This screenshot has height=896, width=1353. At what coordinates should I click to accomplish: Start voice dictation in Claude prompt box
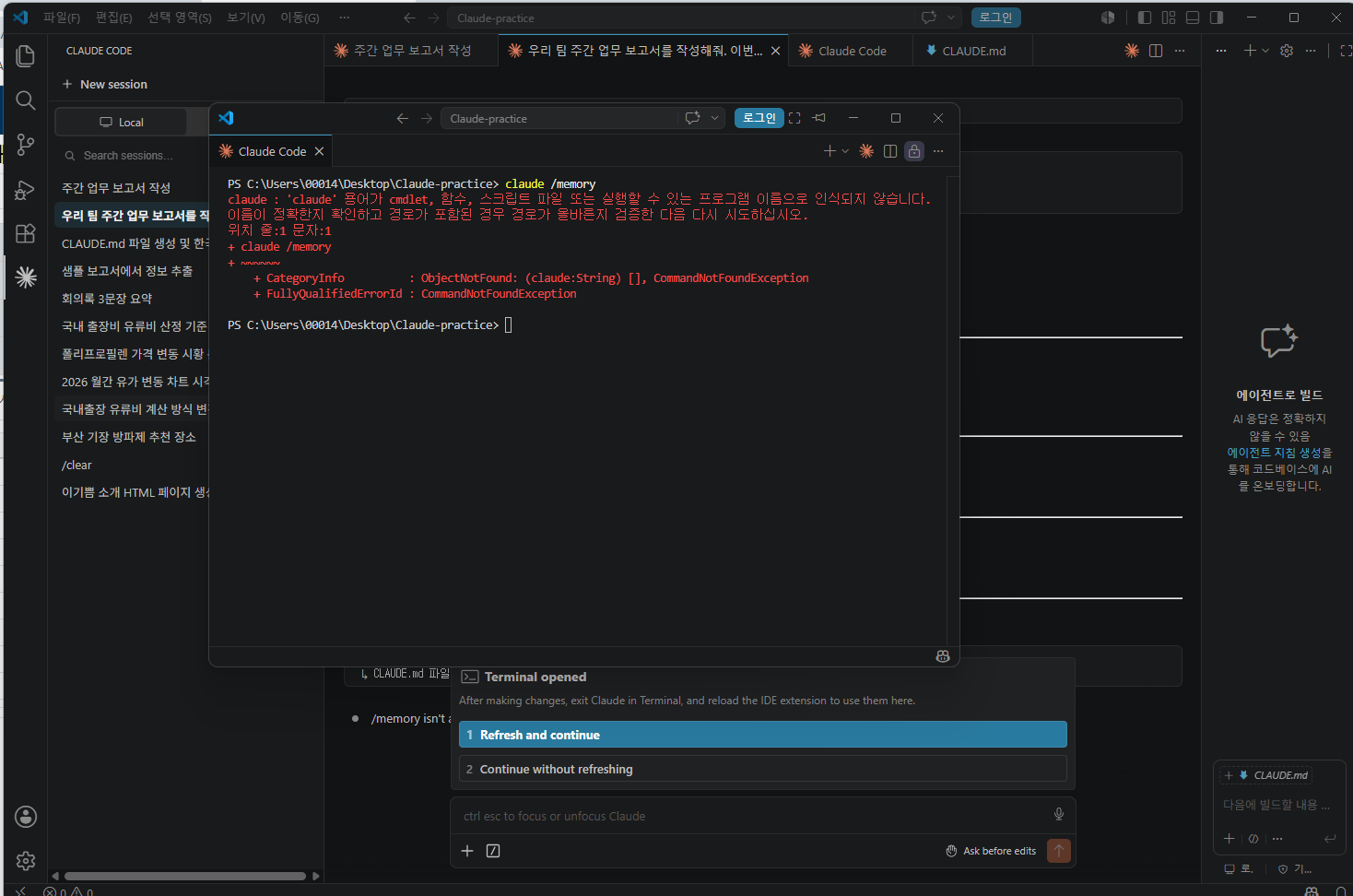(x=1059, y=814)
